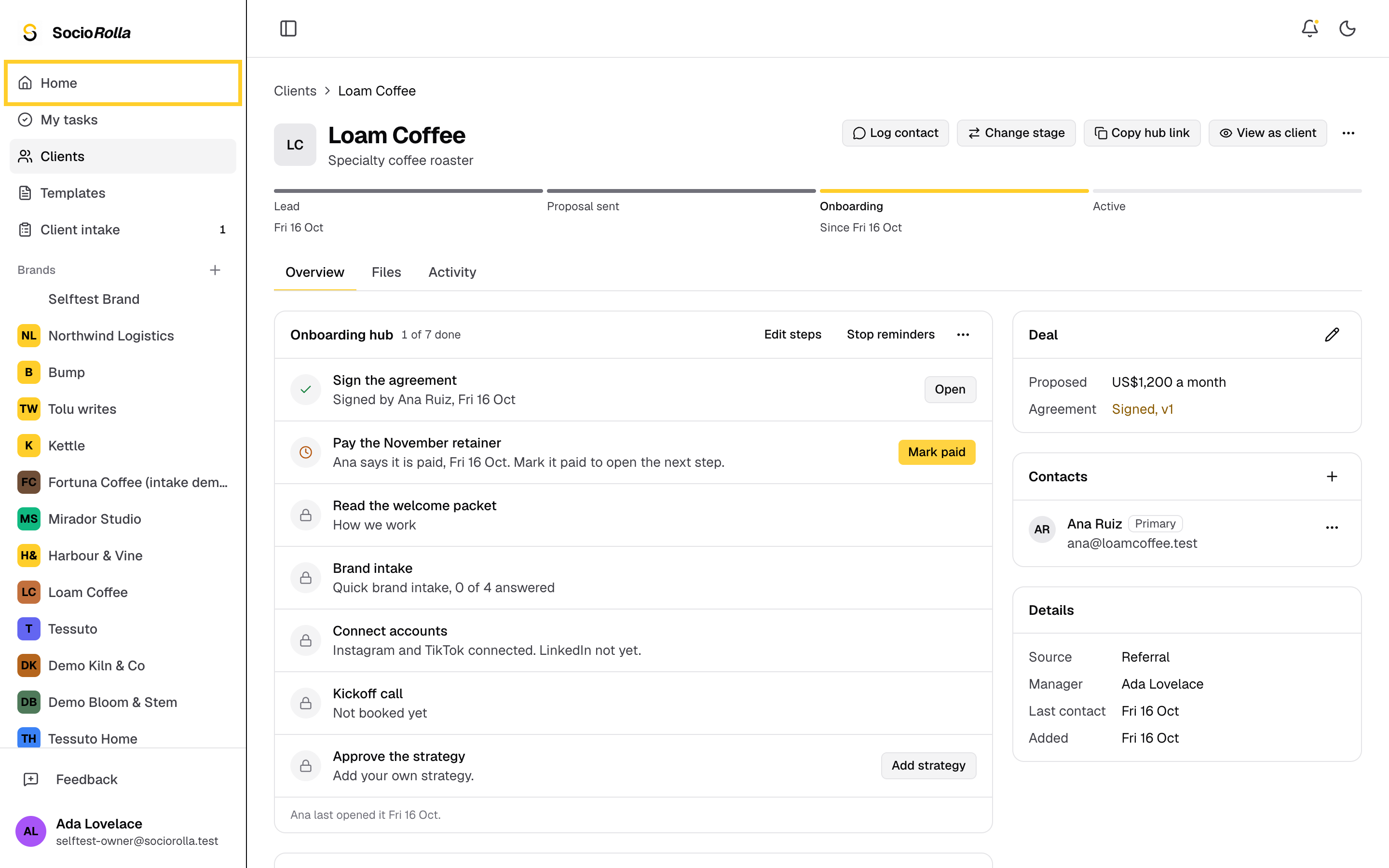This screenshot has width=1389, height=868.
Task: Open My tasks
Action: [x=123, y=120]
